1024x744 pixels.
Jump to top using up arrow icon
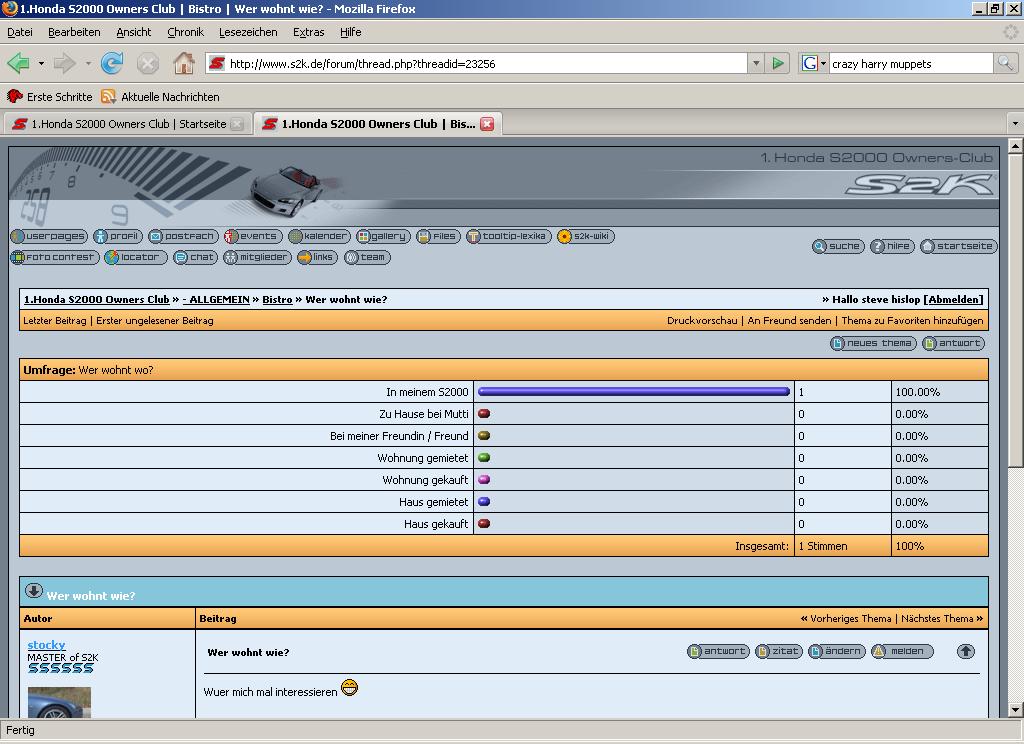pos(965,651)
